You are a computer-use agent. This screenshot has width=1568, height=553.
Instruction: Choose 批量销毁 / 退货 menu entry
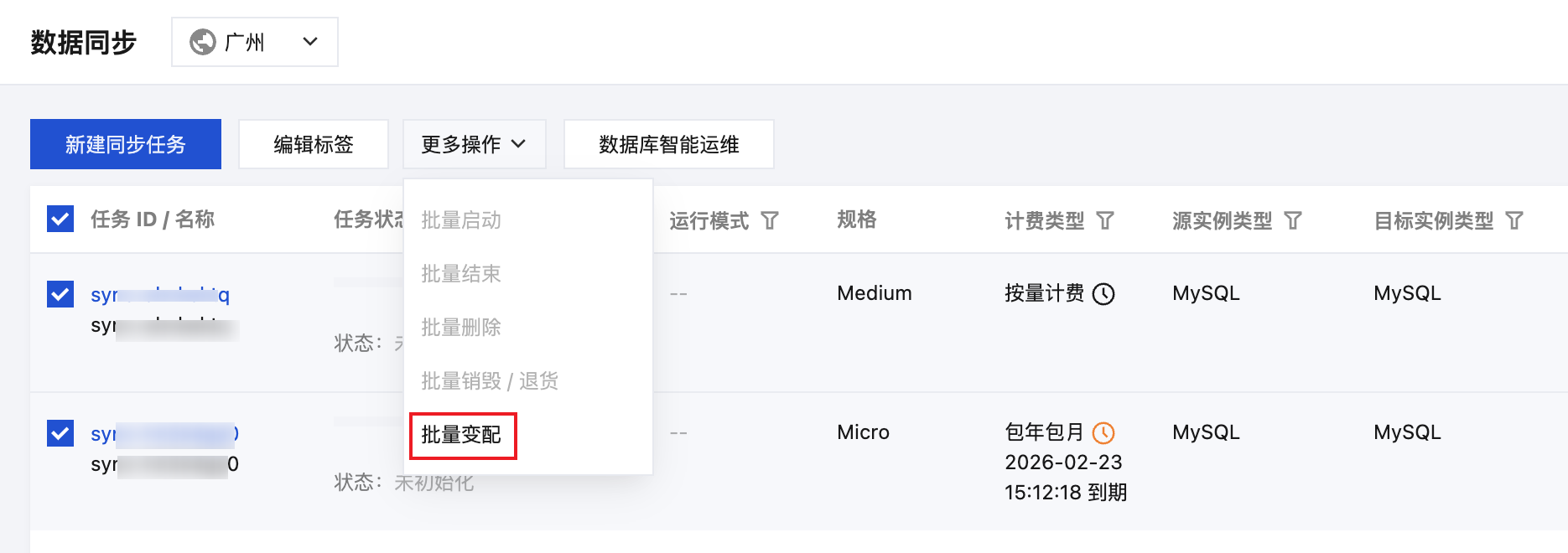490,381
